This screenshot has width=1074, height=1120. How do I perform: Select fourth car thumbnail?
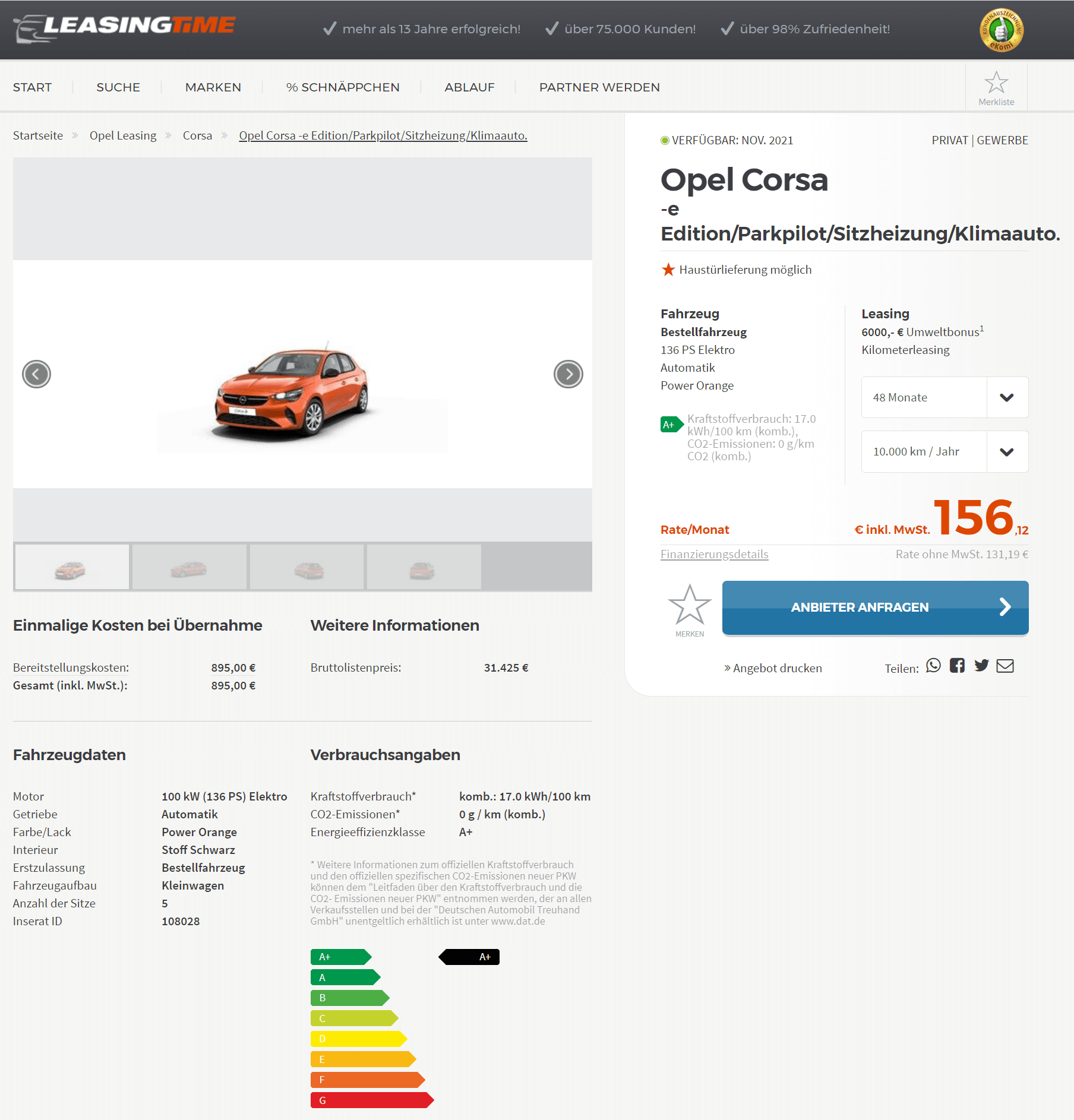pos(424,567)
